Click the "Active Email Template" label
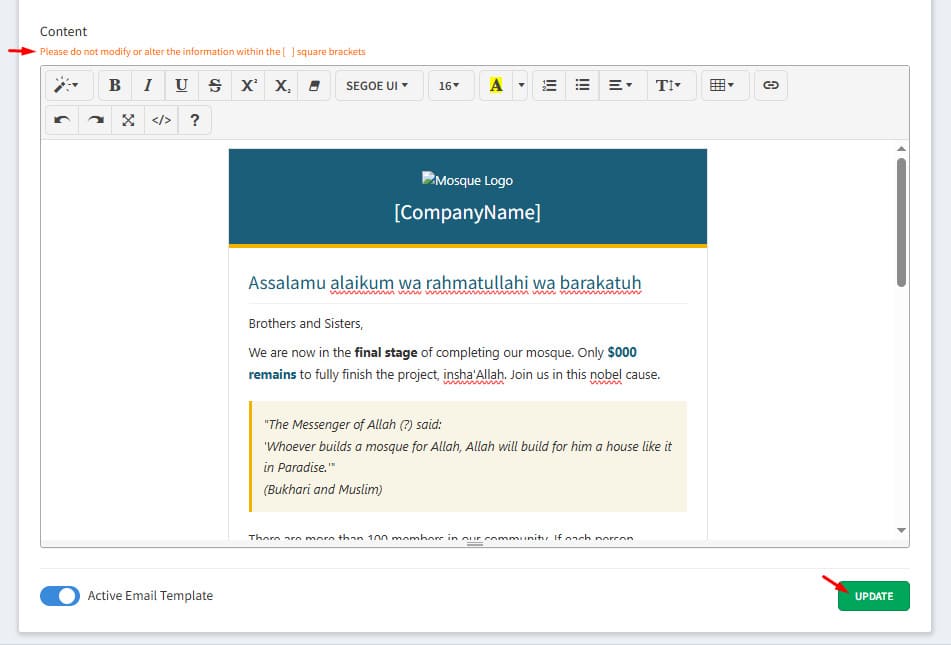Viewport: 951px width, 645px height. (150, 596)
